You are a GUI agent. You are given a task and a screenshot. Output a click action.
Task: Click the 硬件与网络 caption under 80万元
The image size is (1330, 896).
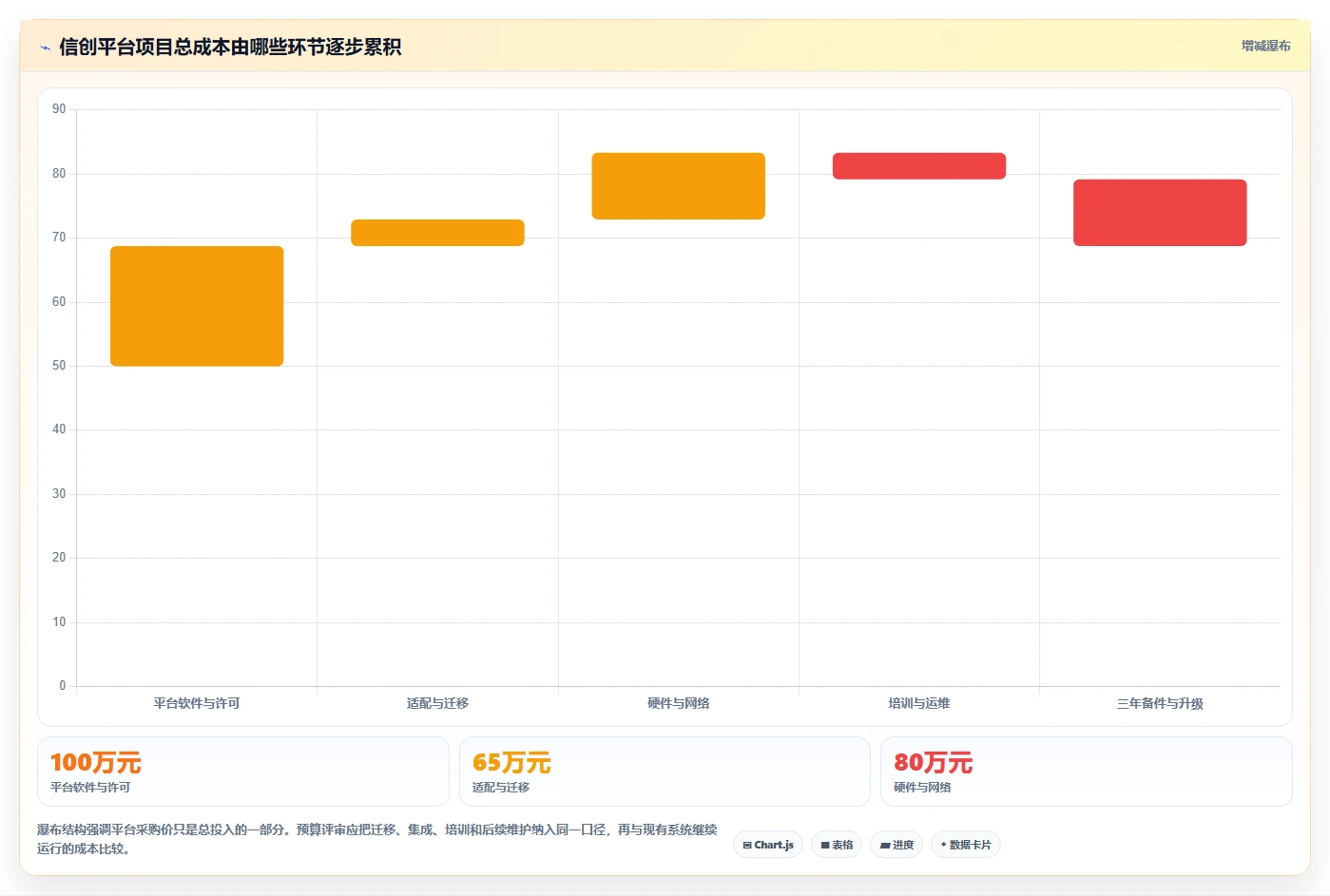pyautogui.click(x=922, y=788)
